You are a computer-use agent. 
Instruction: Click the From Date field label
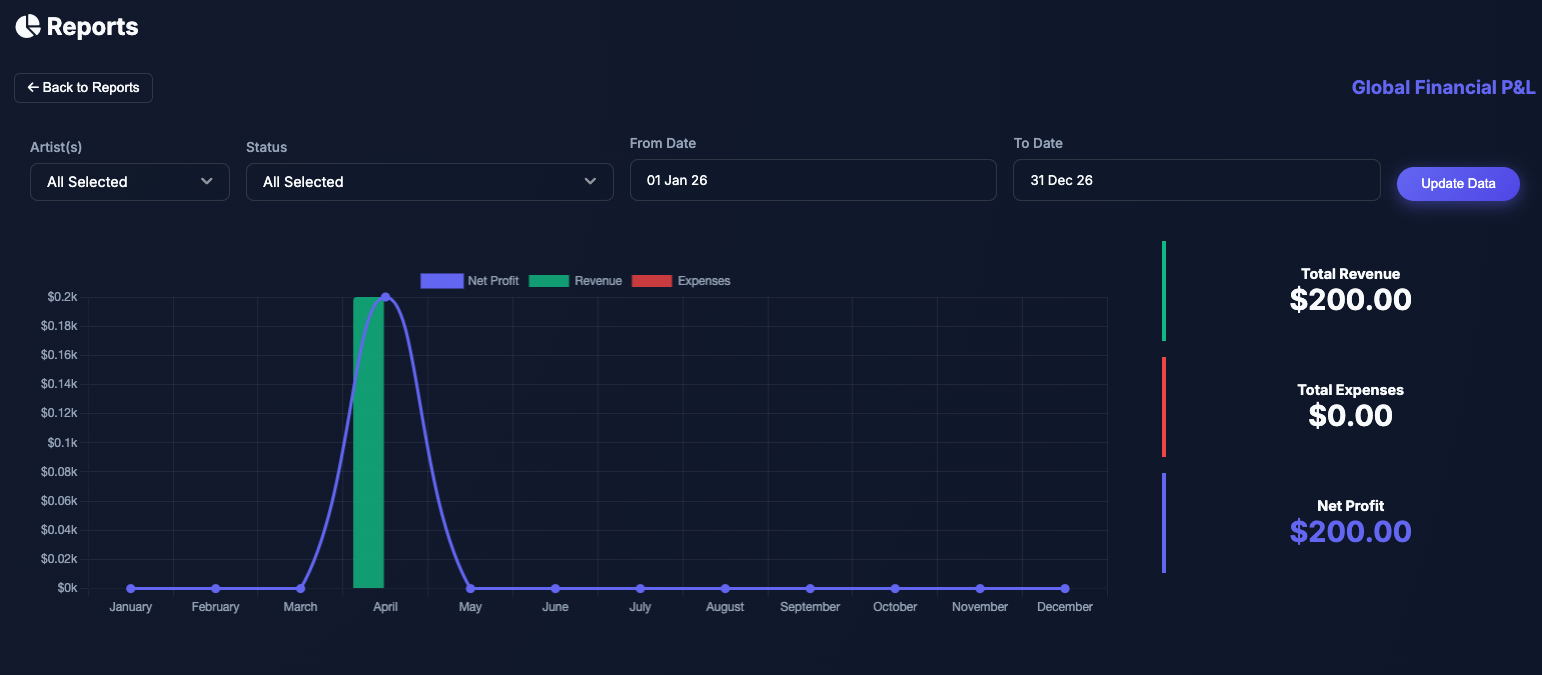click(663, 143)
